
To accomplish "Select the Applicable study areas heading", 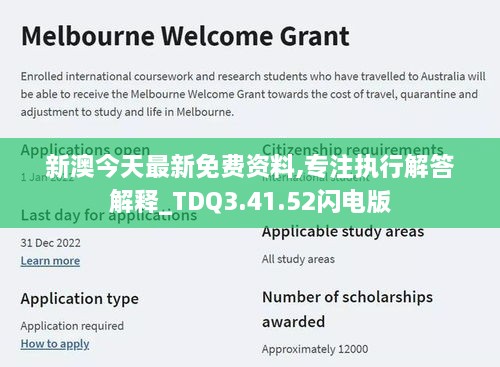I will click(x=343, y=231).
